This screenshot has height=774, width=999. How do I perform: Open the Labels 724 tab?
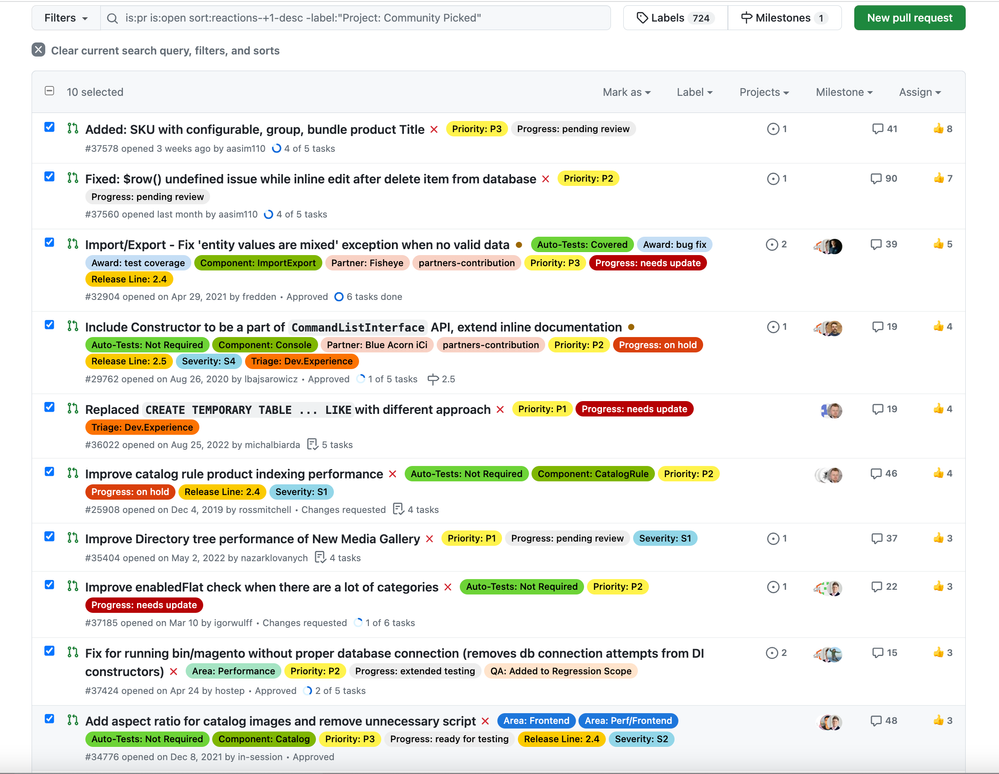coord(674,18)
